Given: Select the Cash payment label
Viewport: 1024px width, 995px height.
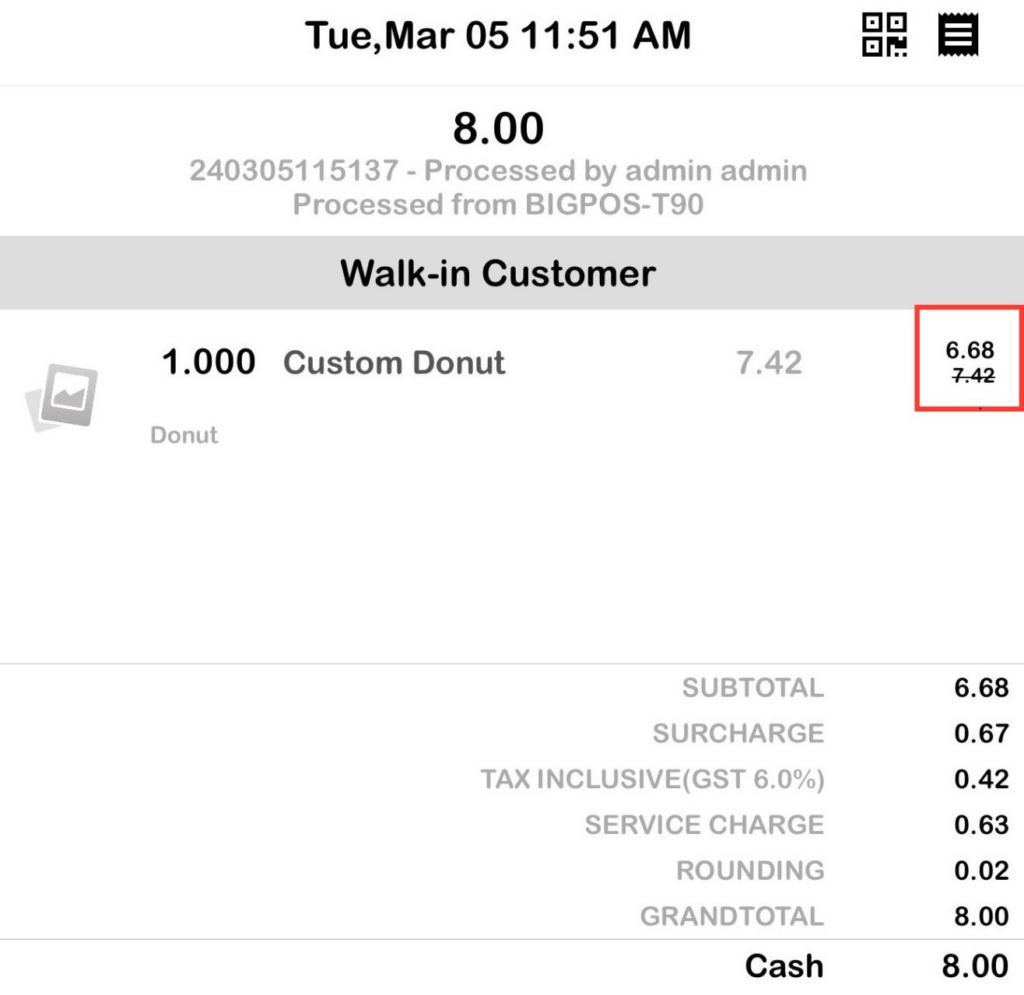Looking at the screenshot, I should point(784,966).
